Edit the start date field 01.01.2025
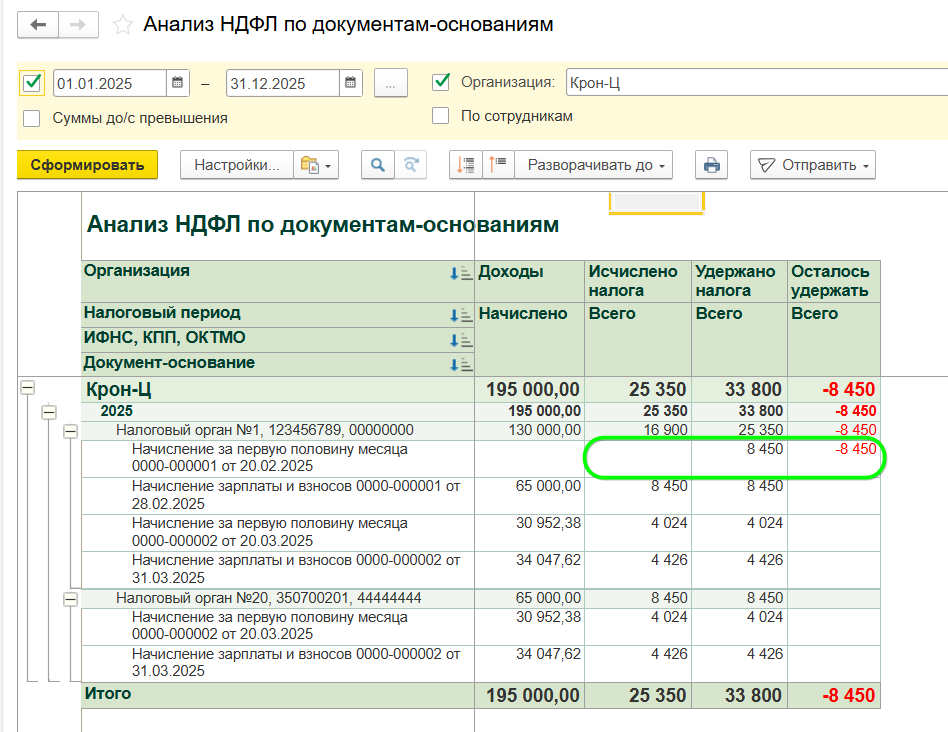948x732 pixels. pos(110,83)
